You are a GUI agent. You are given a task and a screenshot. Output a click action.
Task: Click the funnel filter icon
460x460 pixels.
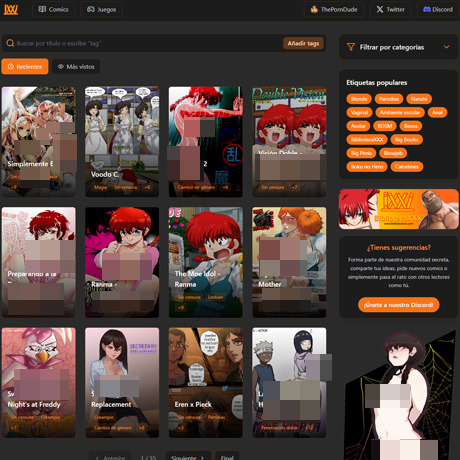coord(351,47)
